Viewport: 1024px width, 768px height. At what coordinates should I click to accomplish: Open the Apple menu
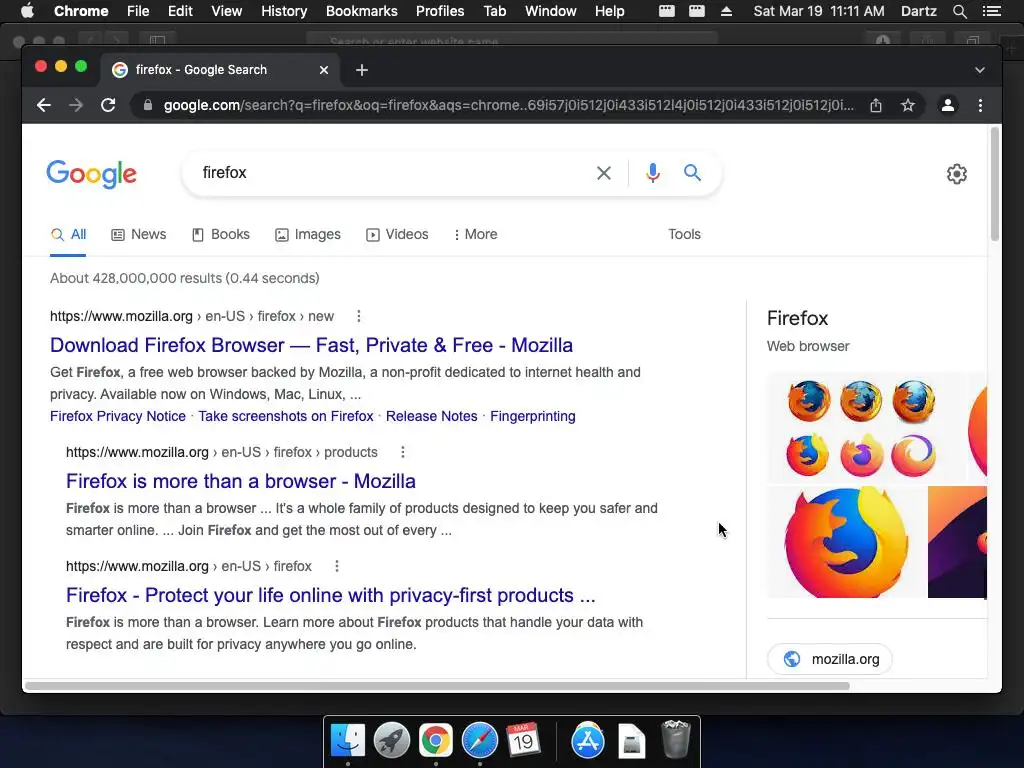click(27, 11)
